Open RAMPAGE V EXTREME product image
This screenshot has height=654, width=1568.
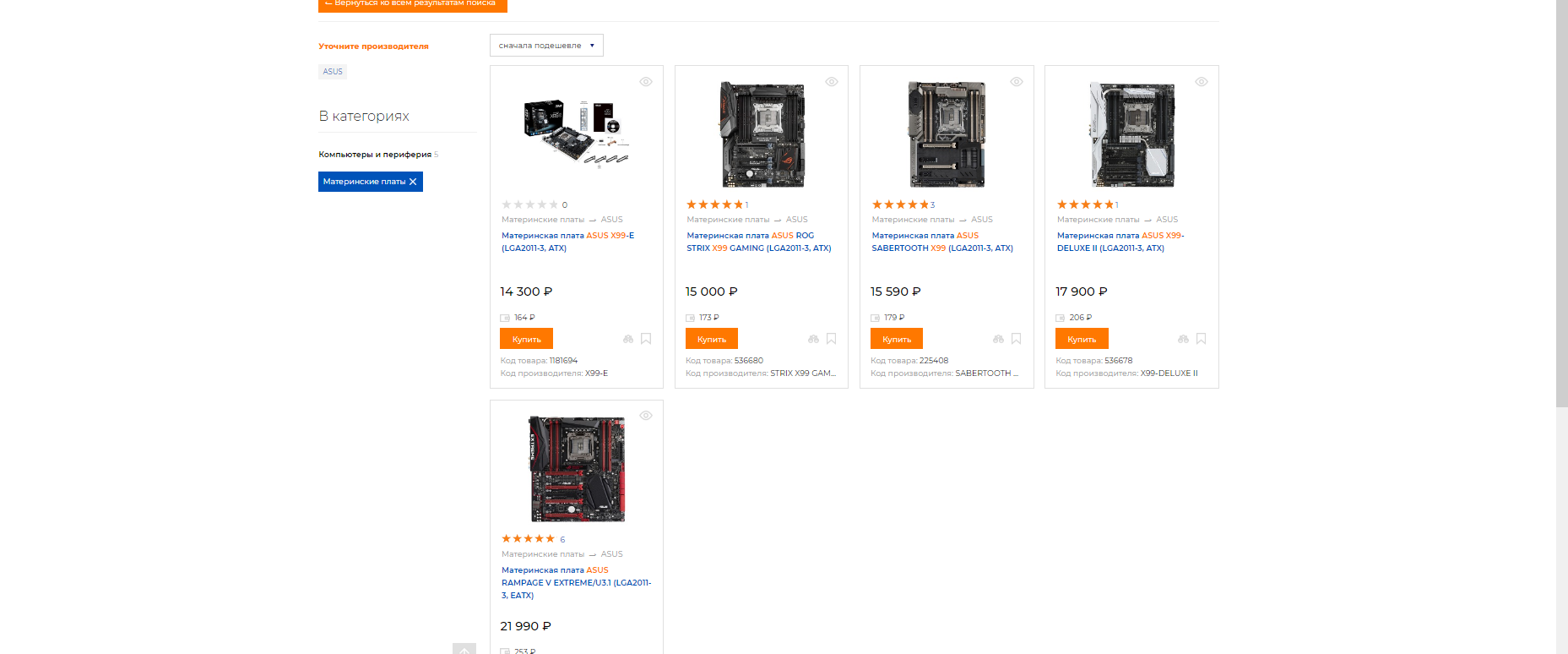577,468
